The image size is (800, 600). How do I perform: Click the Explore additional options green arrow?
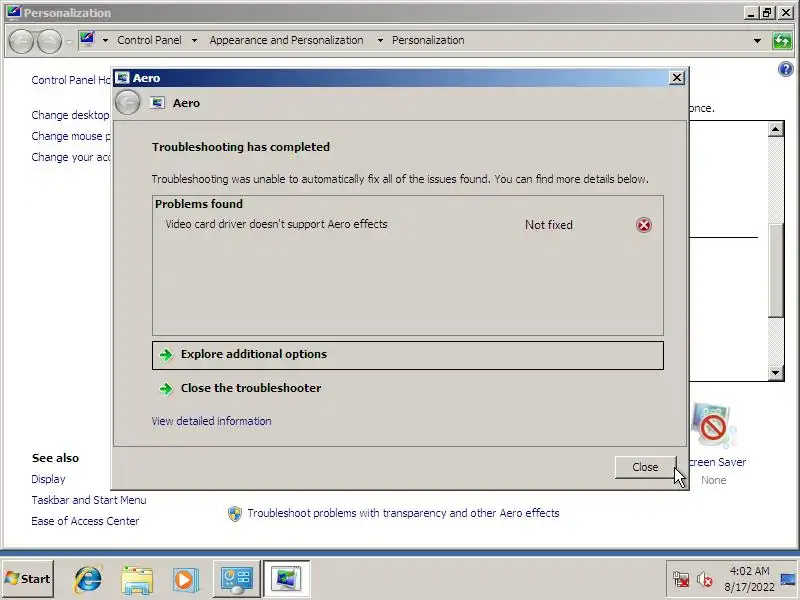pyautogui.click(x=166, y=355)
